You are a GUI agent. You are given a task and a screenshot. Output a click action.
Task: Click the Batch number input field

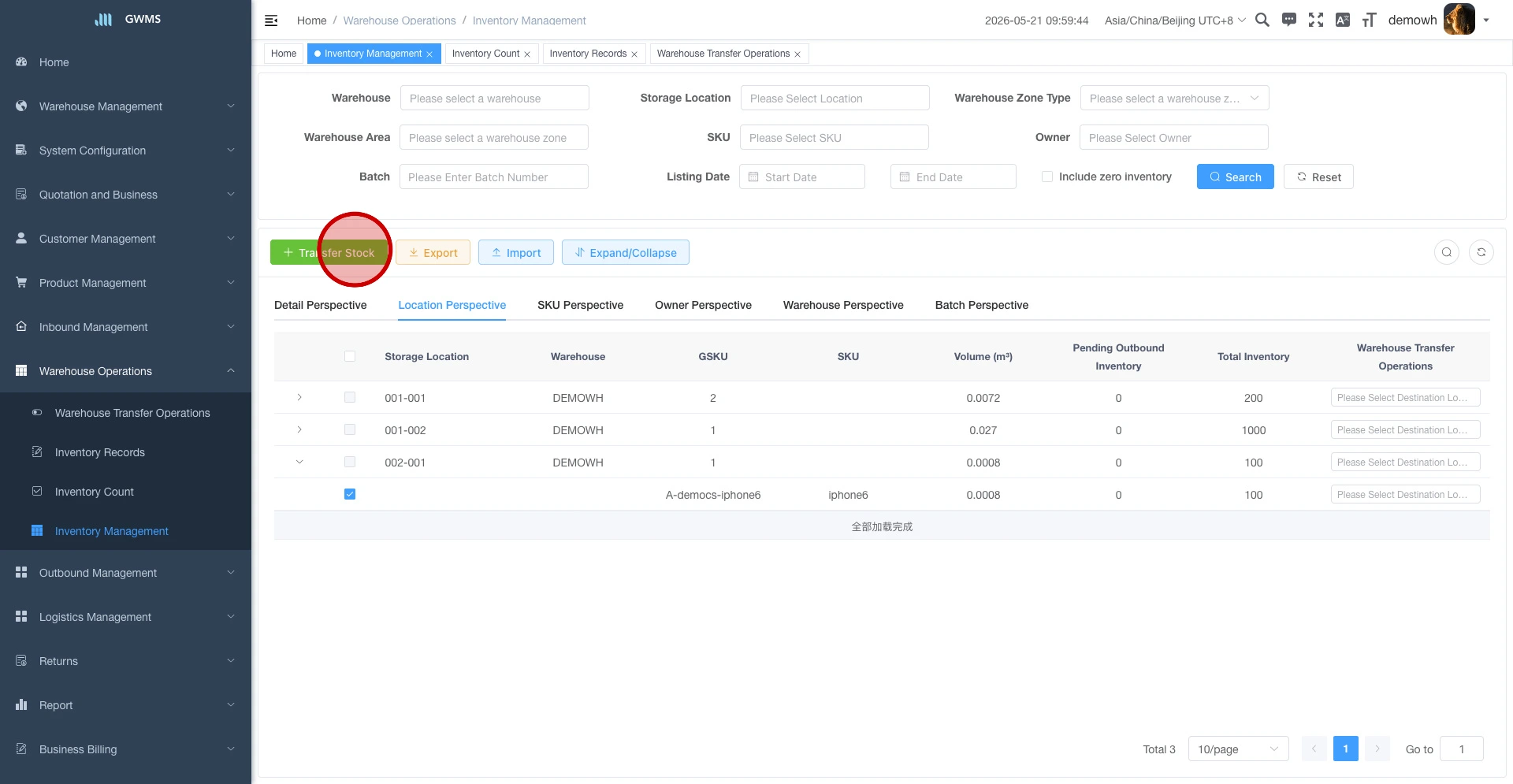click(494, 176)
